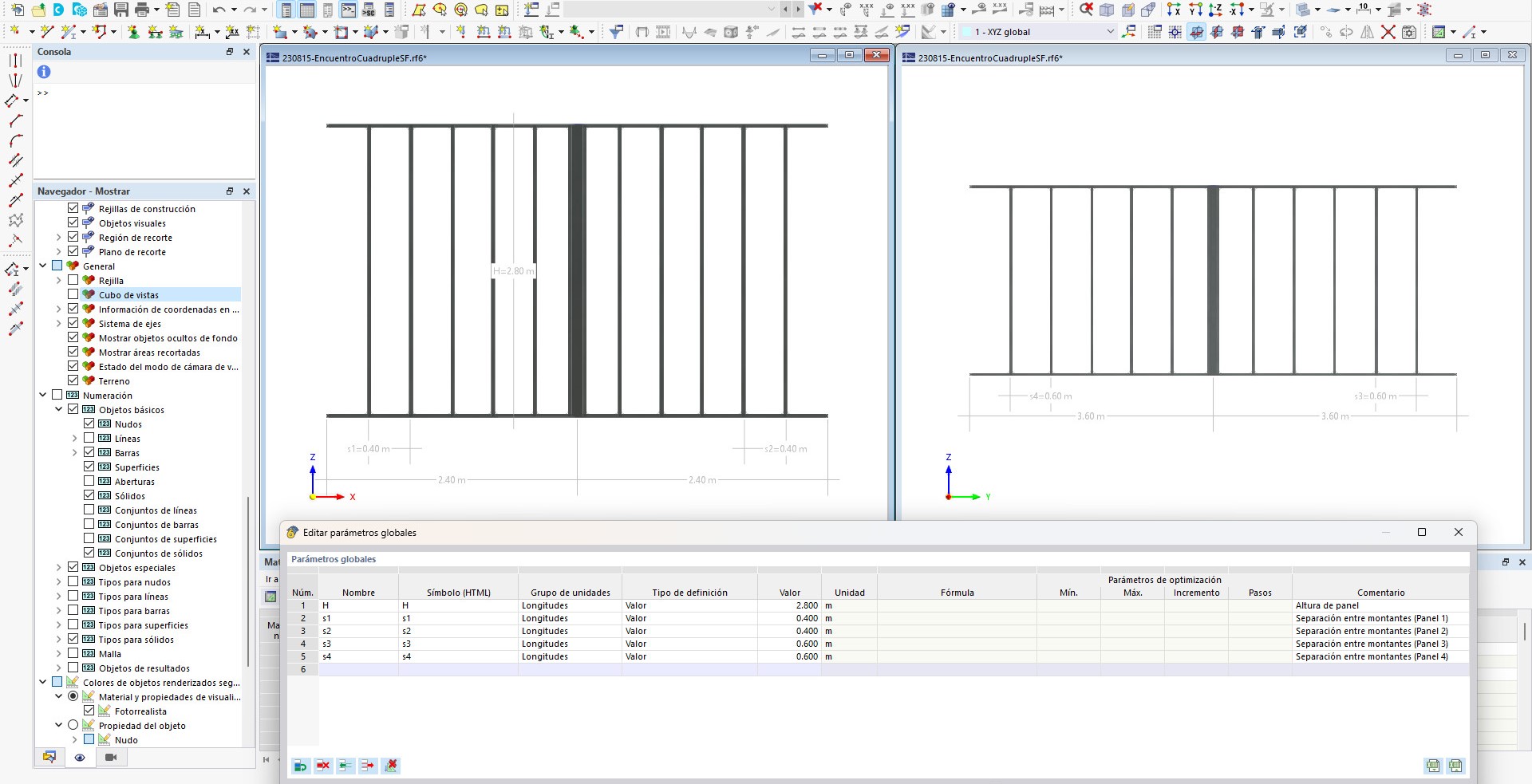Open the Navigator camera tab icon
Image resolution: width=1532 pixels, height=784 pixels.
[111, 758]
